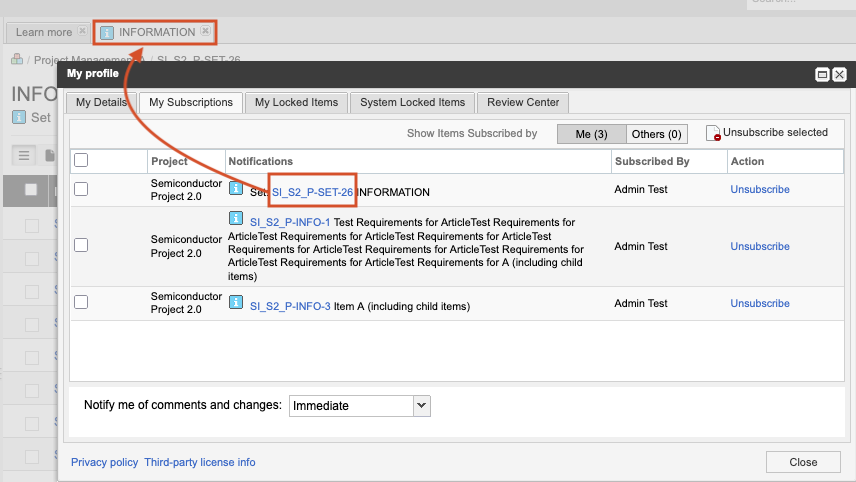Click the Unsubscribe selected button
Screen dimensions: 856x482
pos(767,133)
